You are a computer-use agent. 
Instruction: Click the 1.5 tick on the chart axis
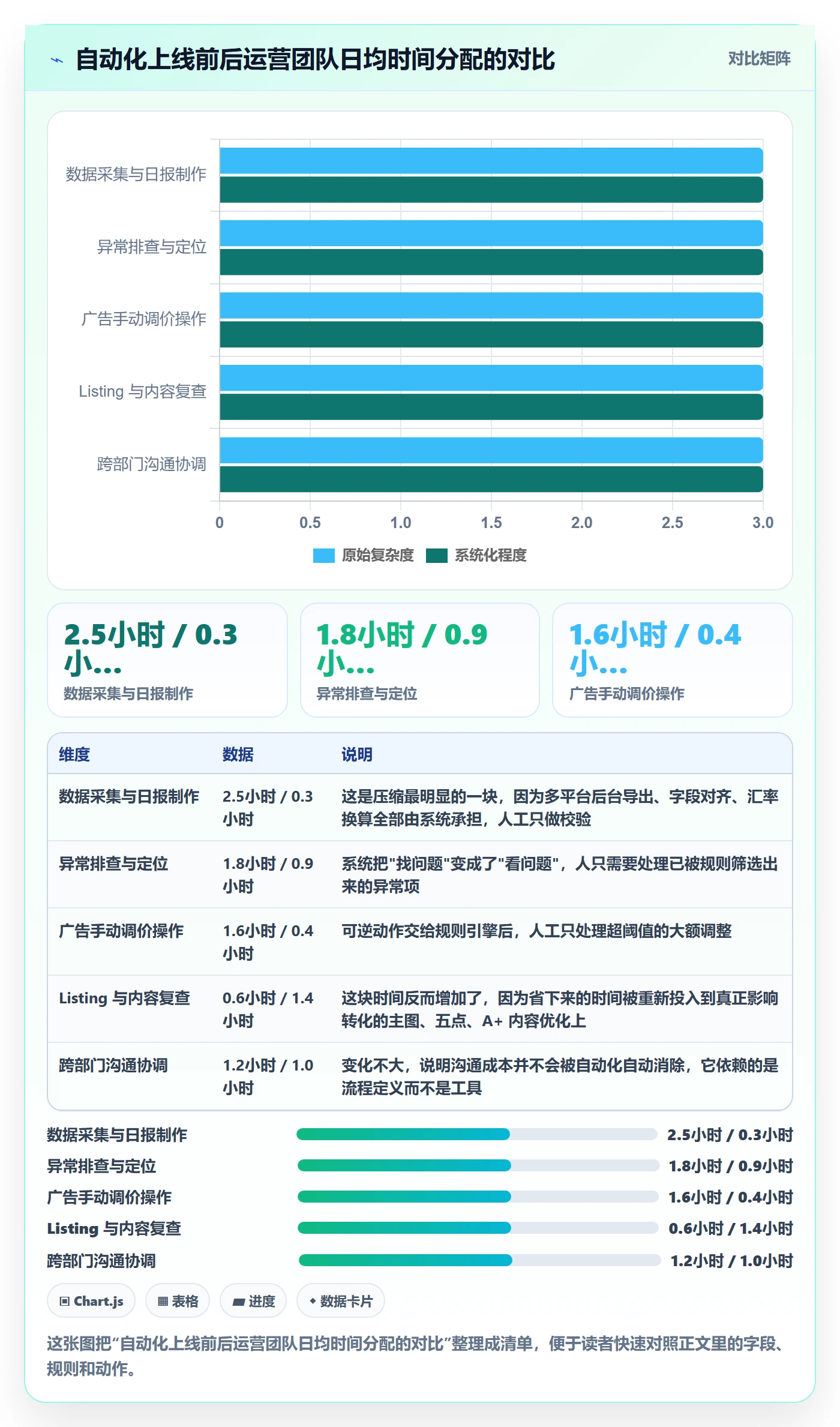point(491,523)
